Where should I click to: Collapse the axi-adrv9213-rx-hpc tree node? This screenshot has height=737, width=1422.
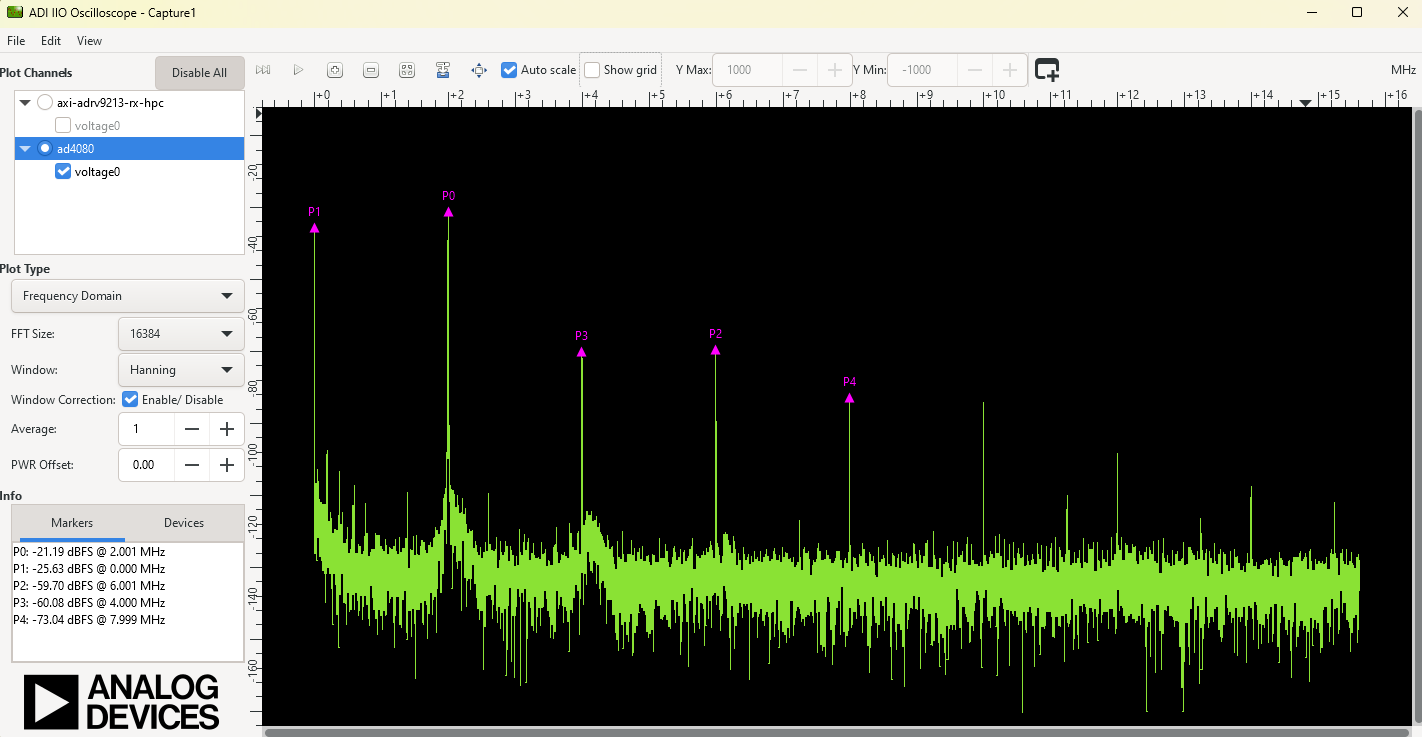click(x=25, y=103)
